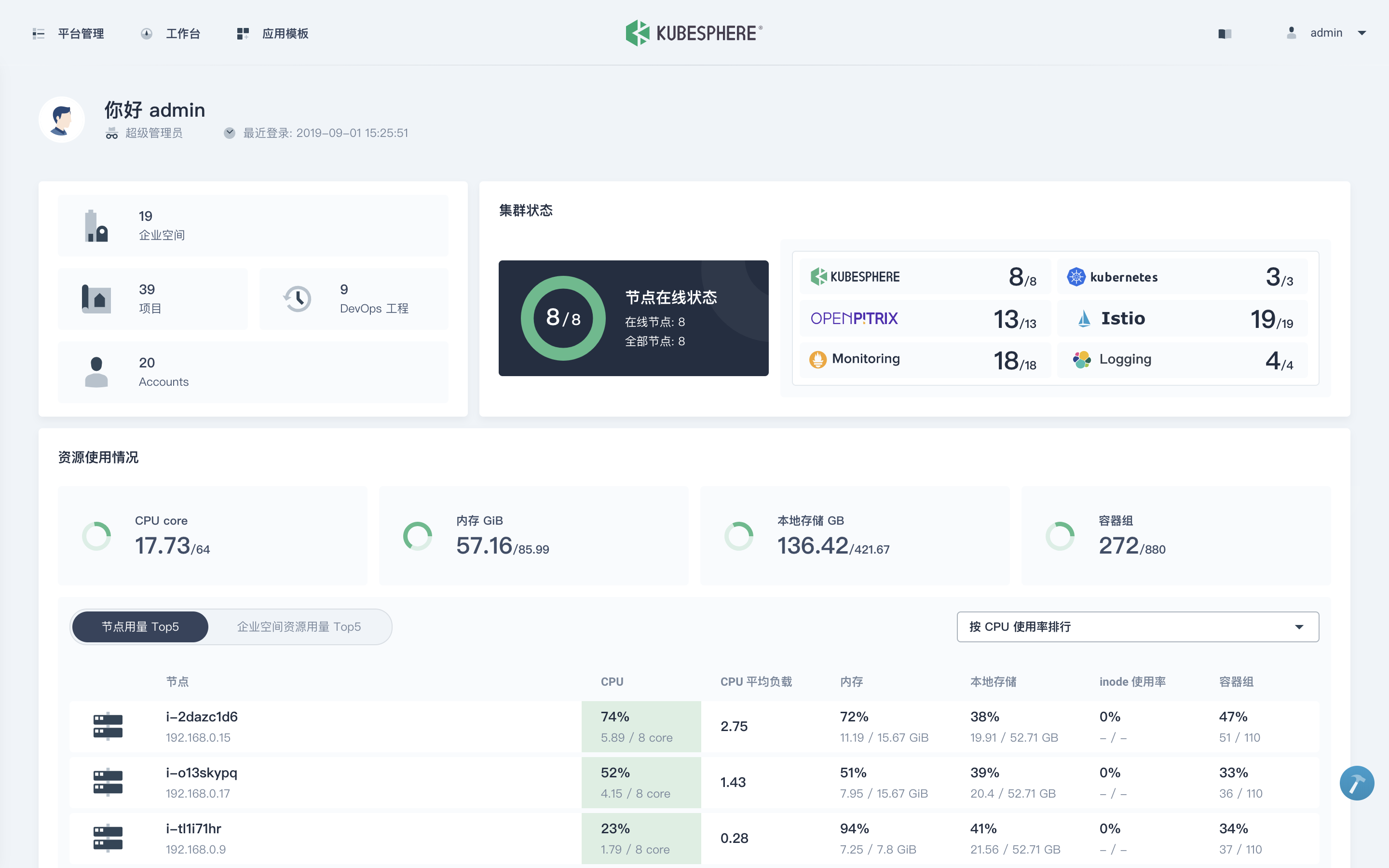Click the CPU usage circular progress indicator
Viewport: 1389px width, 868px height.
(x=96, y=535)
